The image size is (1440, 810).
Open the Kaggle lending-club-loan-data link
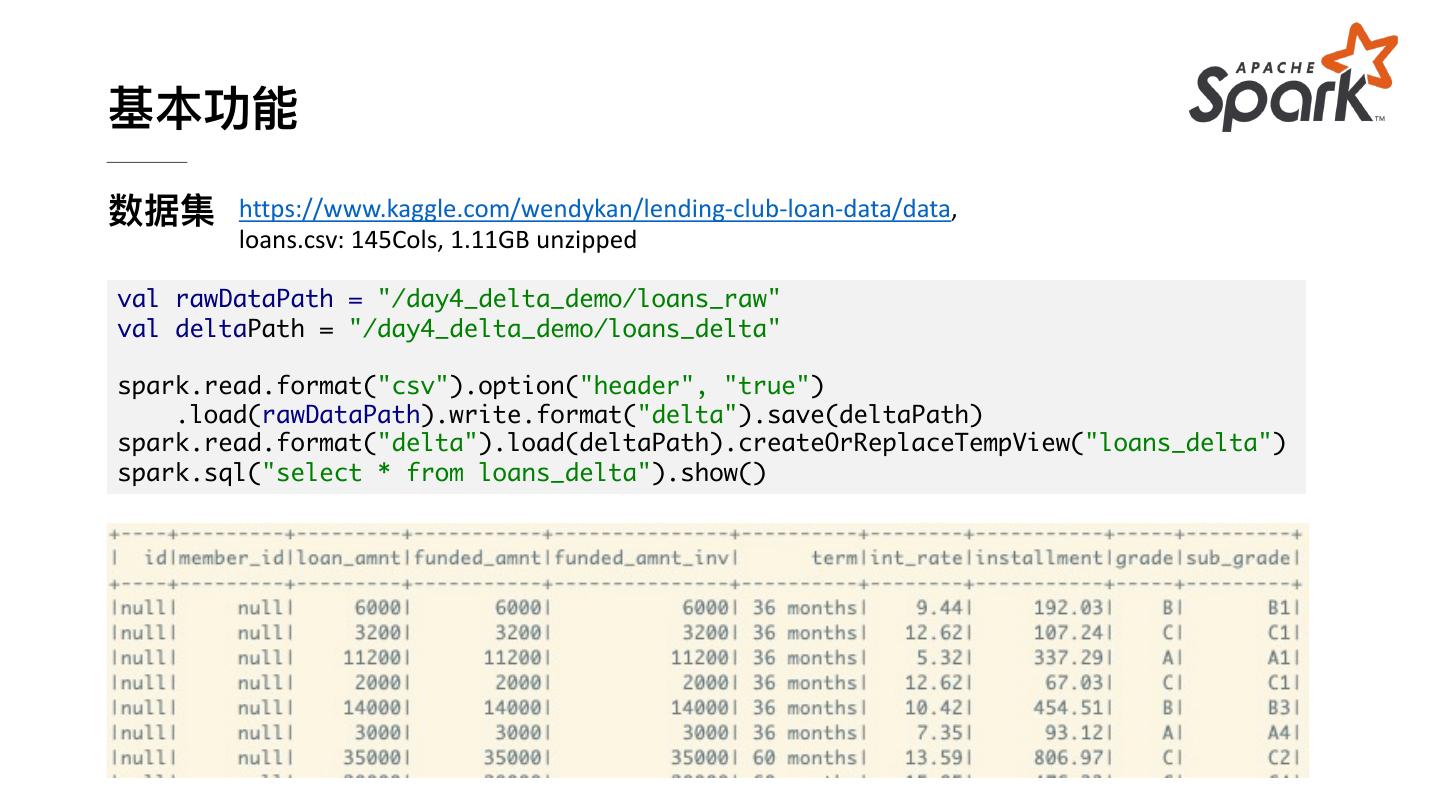coord(594,209)
